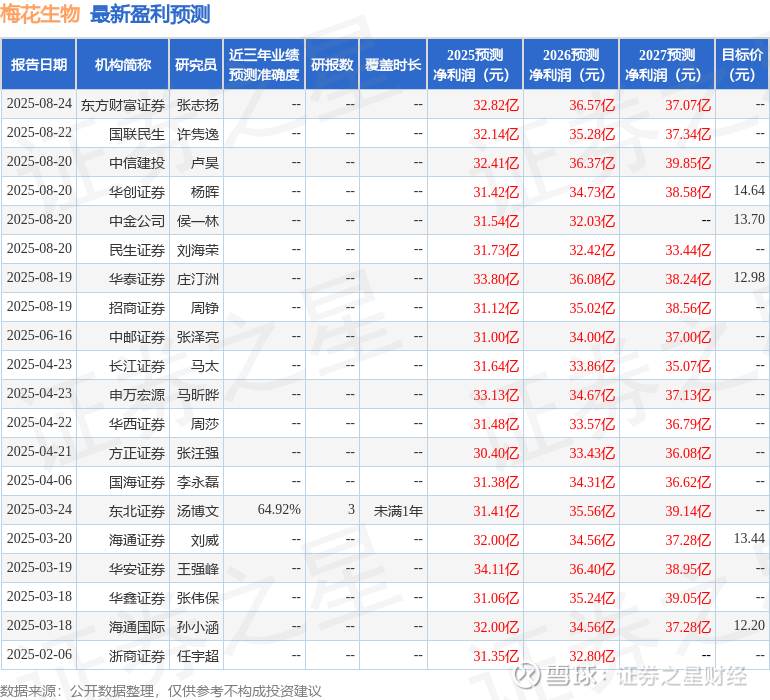Image resolution: width=770 pixels, height=700 pixels.
Task: Select the 30.40亿 profit value
Action: click(496, 453)
